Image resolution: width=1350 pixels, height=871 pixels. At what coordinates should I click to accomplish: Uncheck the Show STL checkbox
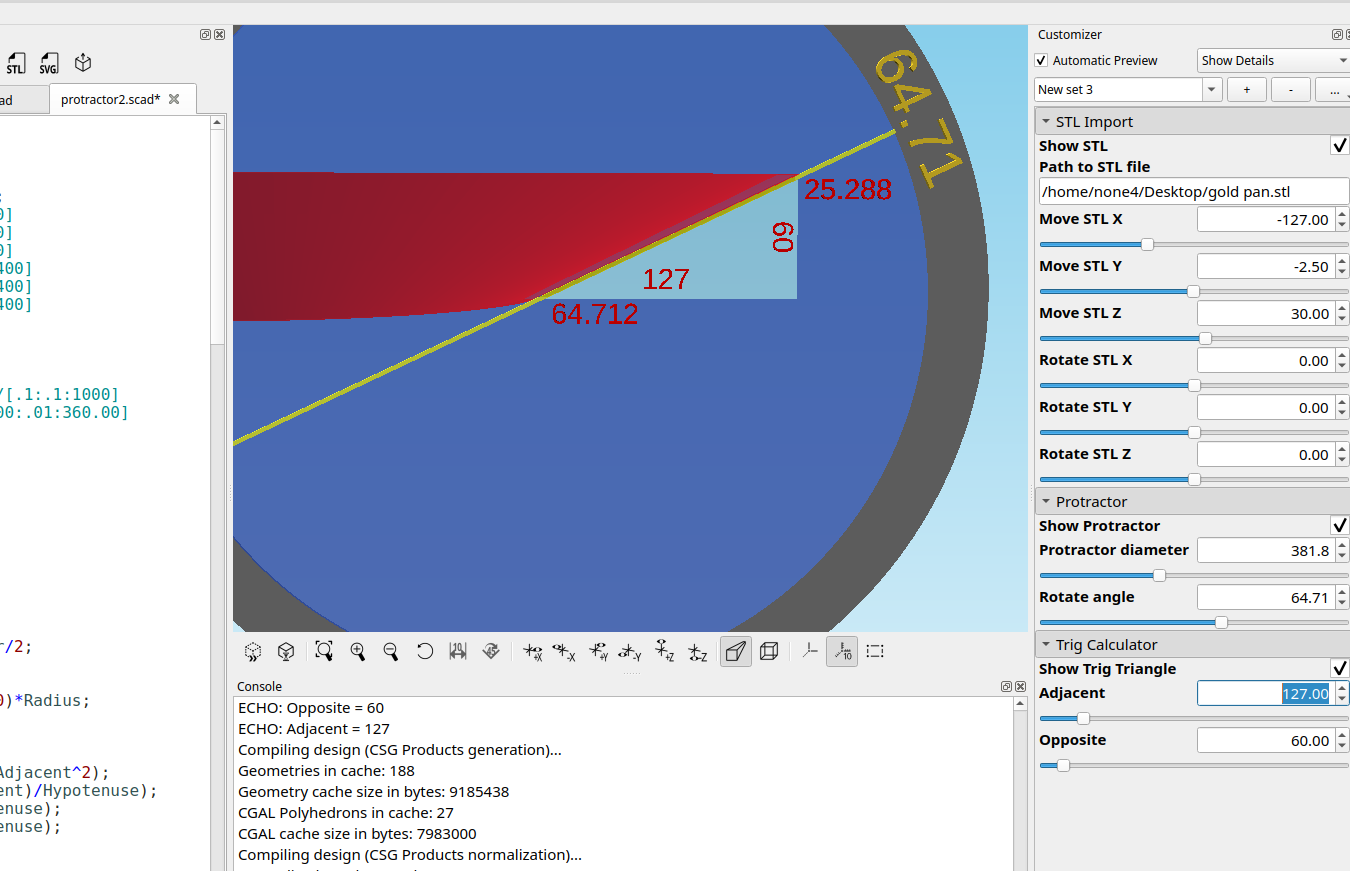click(1339, 146)
